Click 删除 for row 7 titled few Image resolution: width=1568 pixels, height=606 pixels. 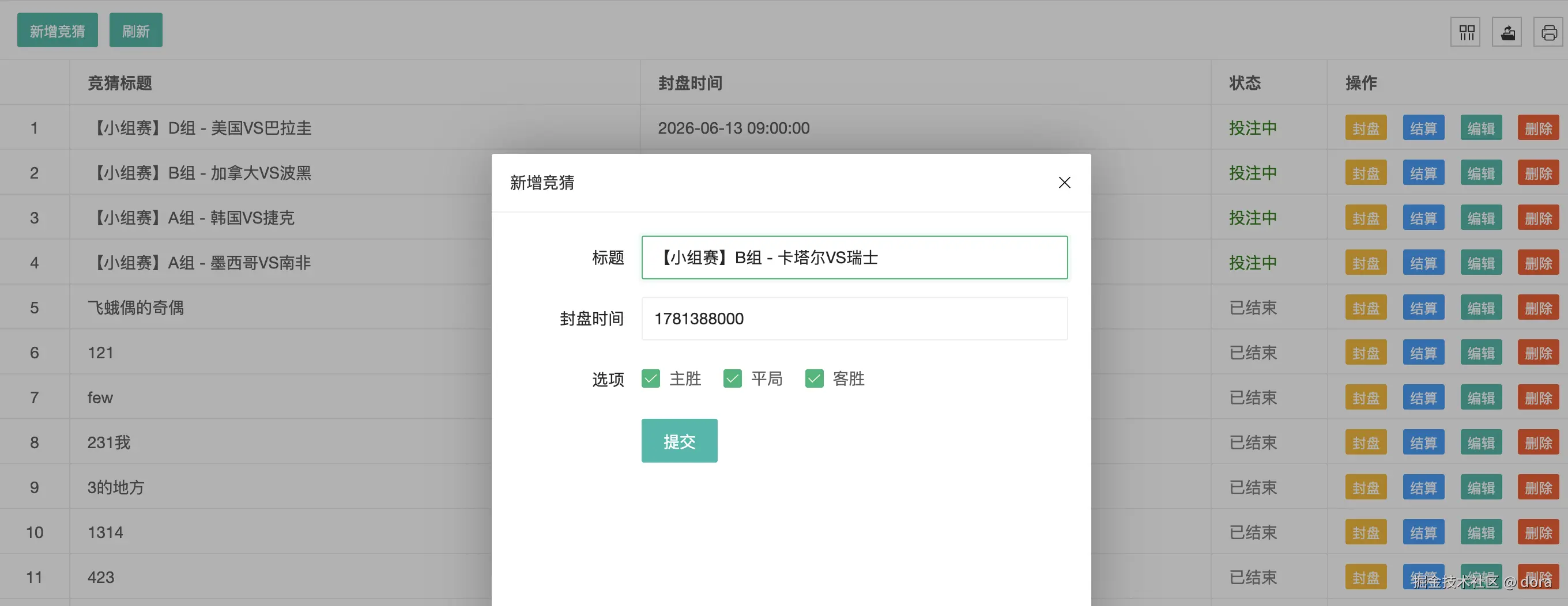pyautogui.click(x=1539, y=397)
